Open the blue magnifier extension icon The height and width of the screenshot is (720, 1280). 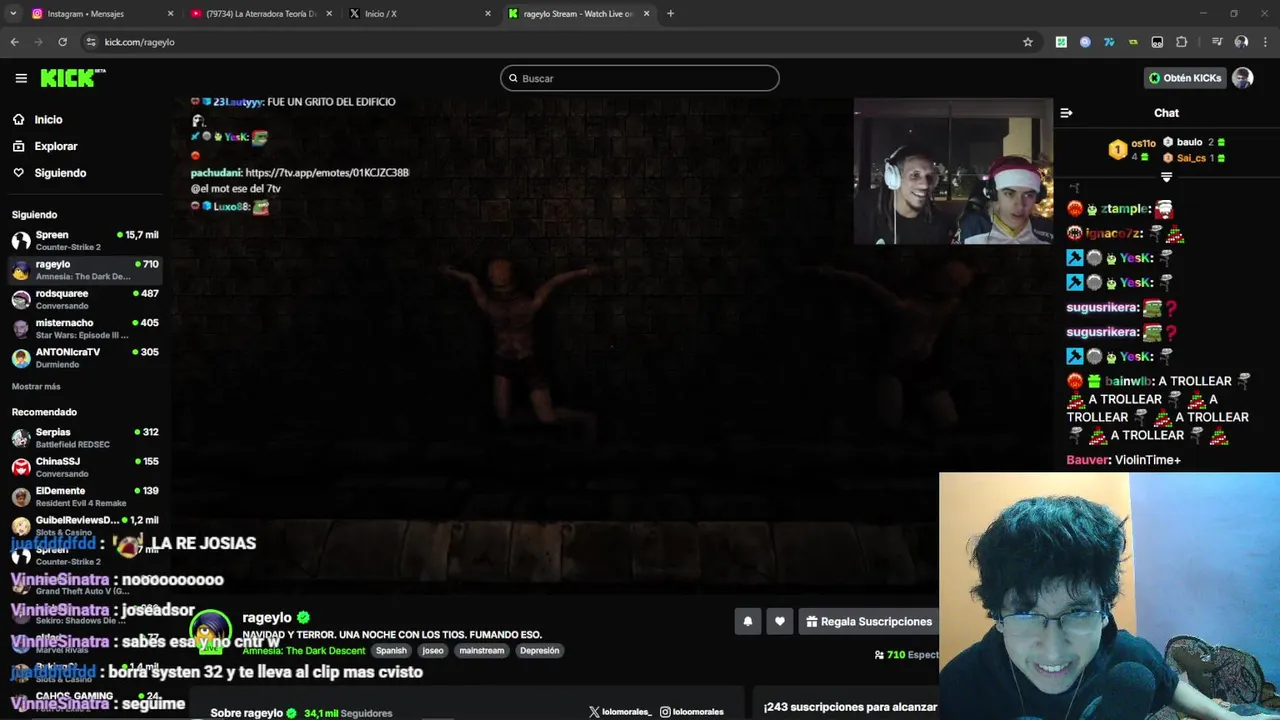click(1085, 42)
